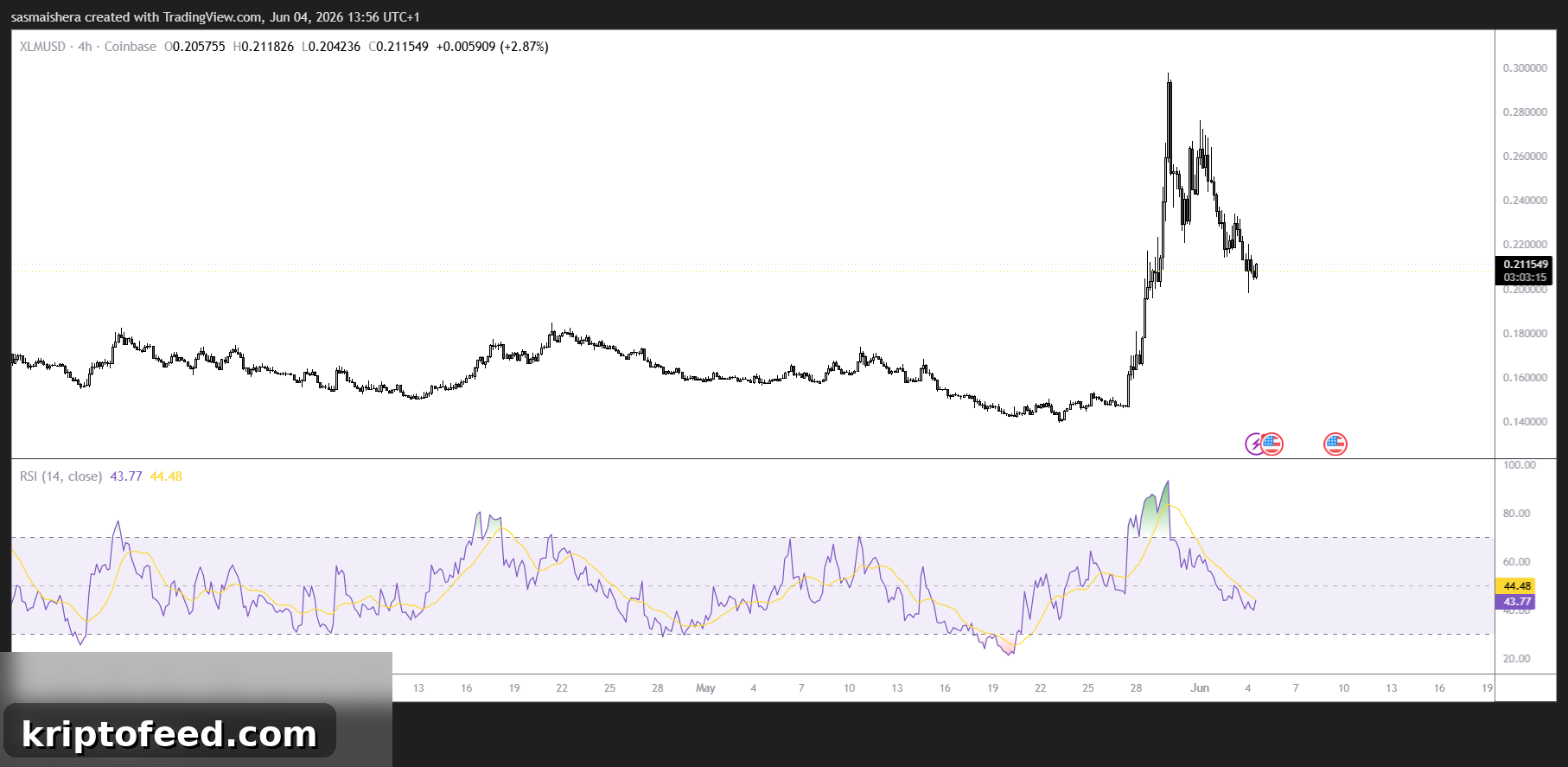
Task: Click the 0.140000 price axis label
Action: [x=1525, y=422]
